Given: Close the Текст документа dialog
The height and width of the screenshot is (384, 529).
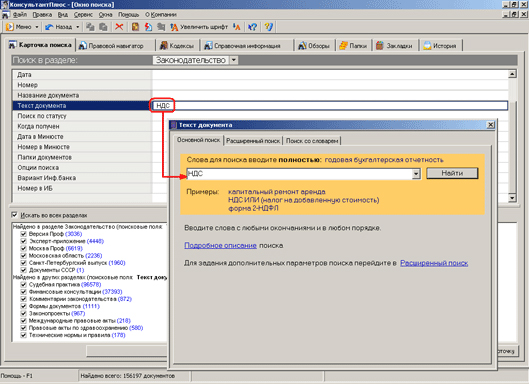Looking at the screenshot, I should click(491, 125).
